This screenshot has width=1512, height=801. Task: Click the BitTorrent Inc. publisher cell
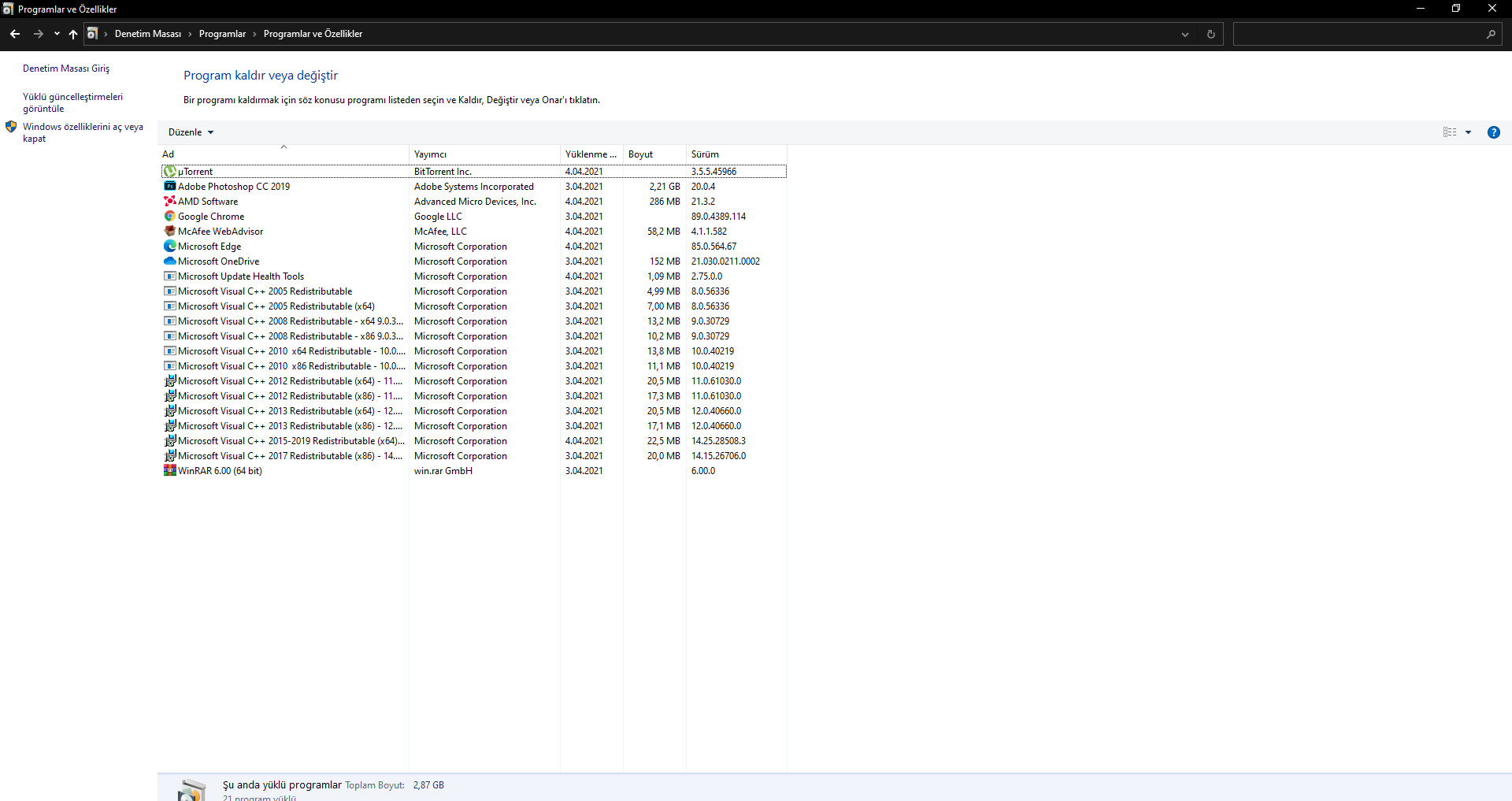point(443,172)
